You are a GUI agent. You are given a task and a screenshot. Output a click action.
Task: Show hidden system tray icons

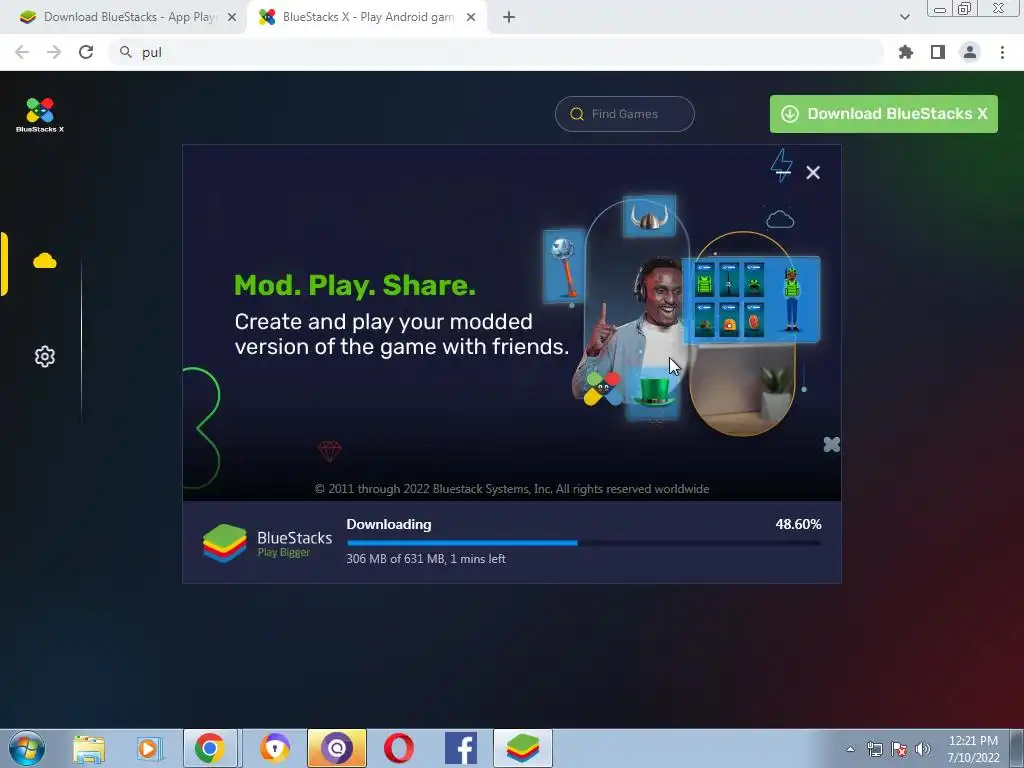(850, 749)
